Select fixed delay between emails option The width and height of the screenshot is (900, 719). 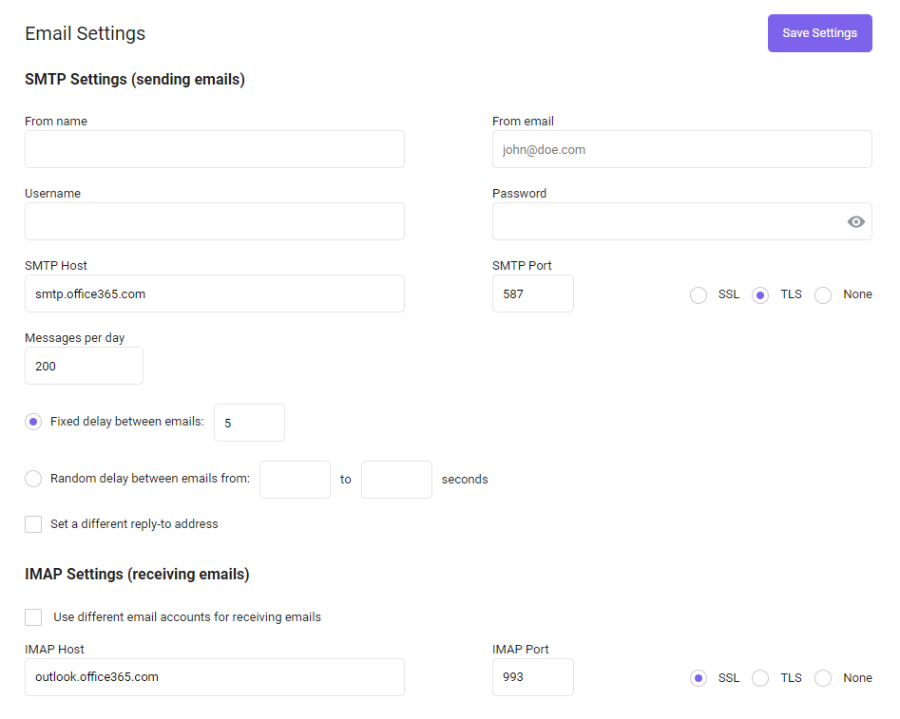[33, 422]
